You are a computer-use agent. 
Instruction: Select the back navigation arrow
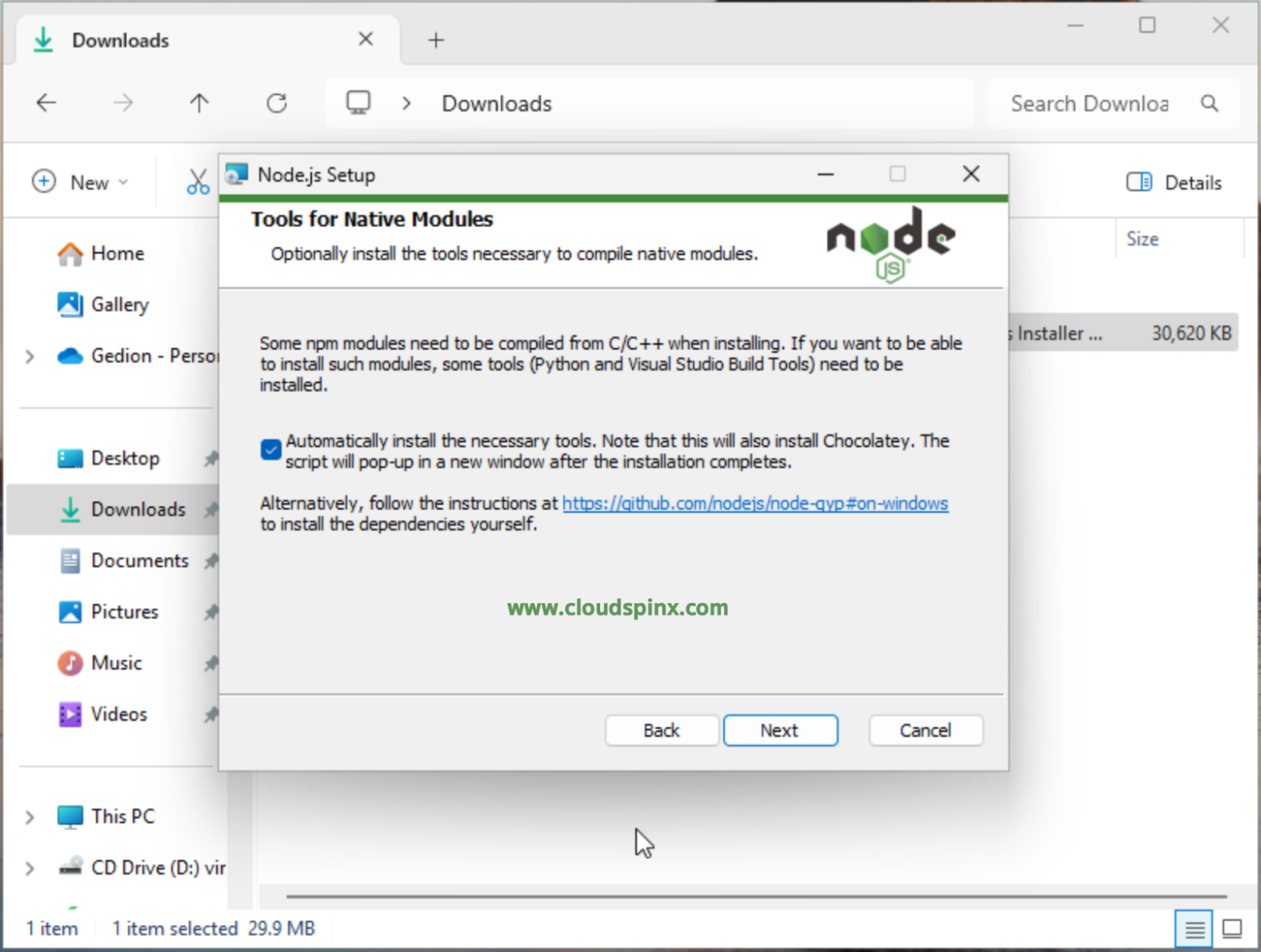[46, 103]
